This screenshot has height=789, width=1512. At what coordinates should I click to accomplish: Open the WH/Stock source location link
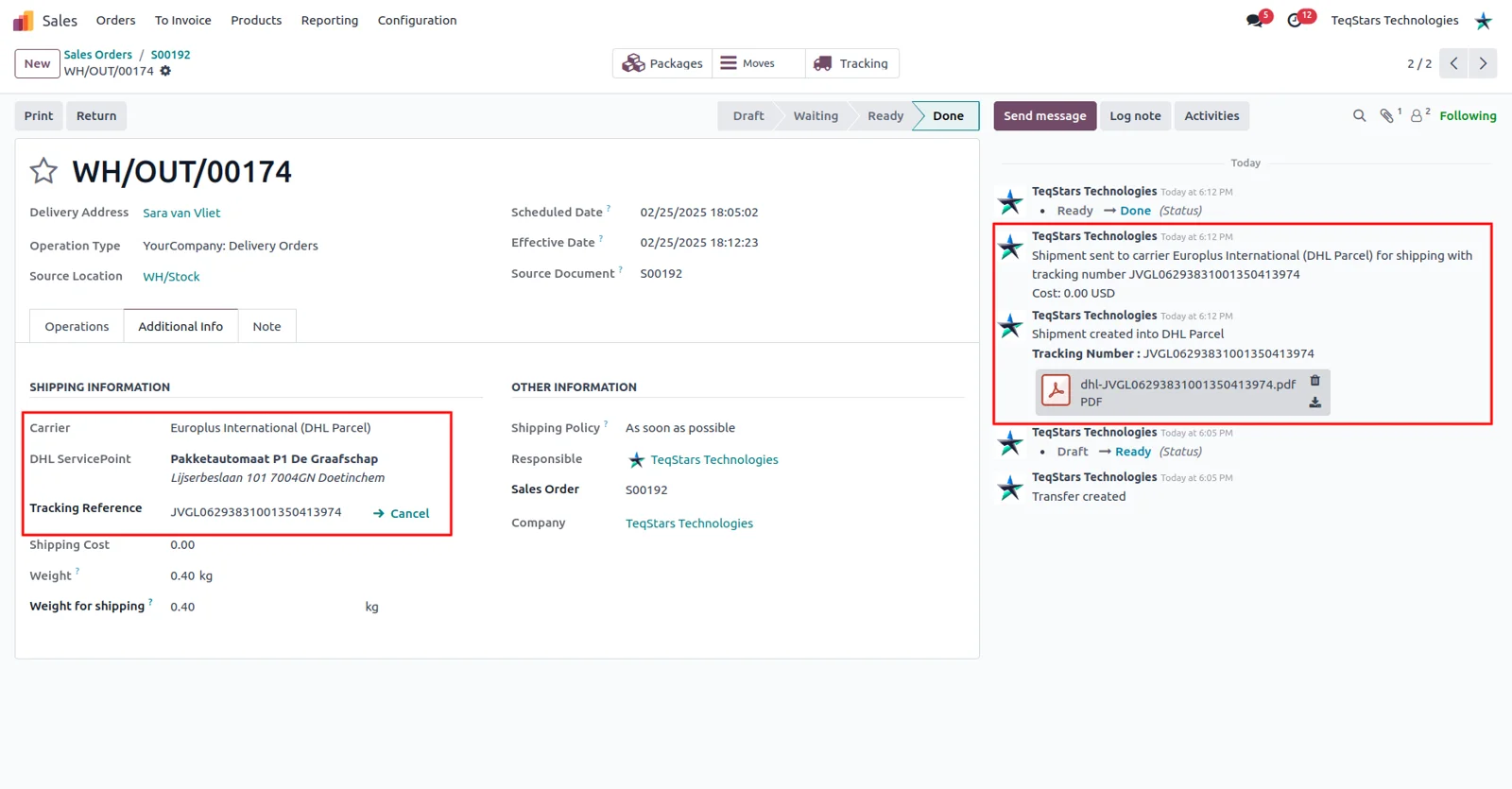171,277
